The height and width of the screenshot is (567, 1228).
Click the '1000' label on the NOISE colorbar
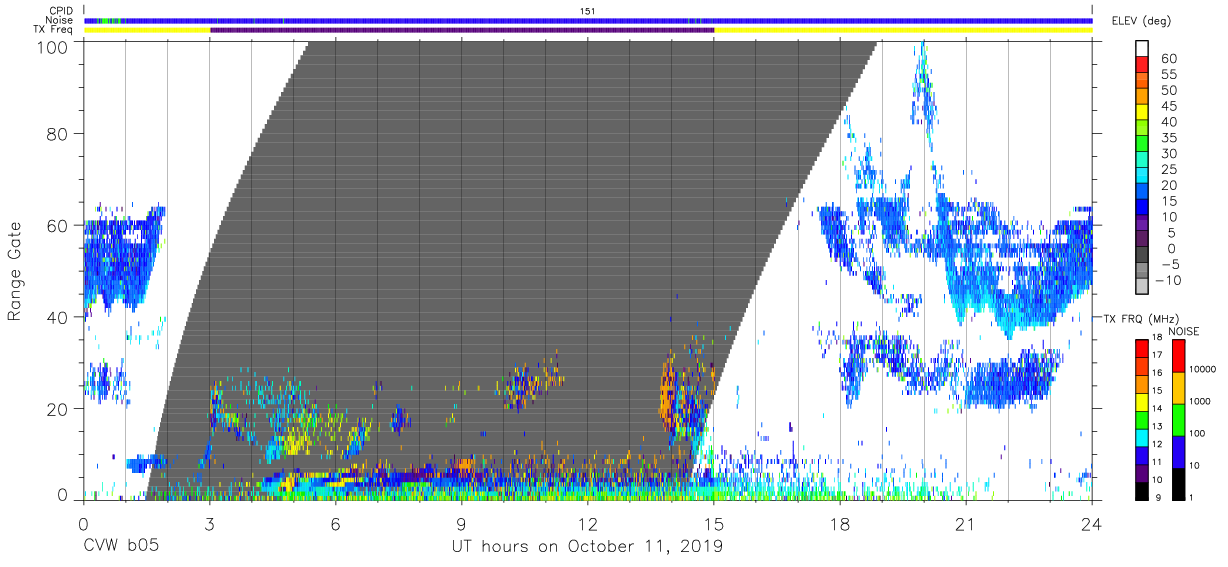click(x=1201, y=402)
